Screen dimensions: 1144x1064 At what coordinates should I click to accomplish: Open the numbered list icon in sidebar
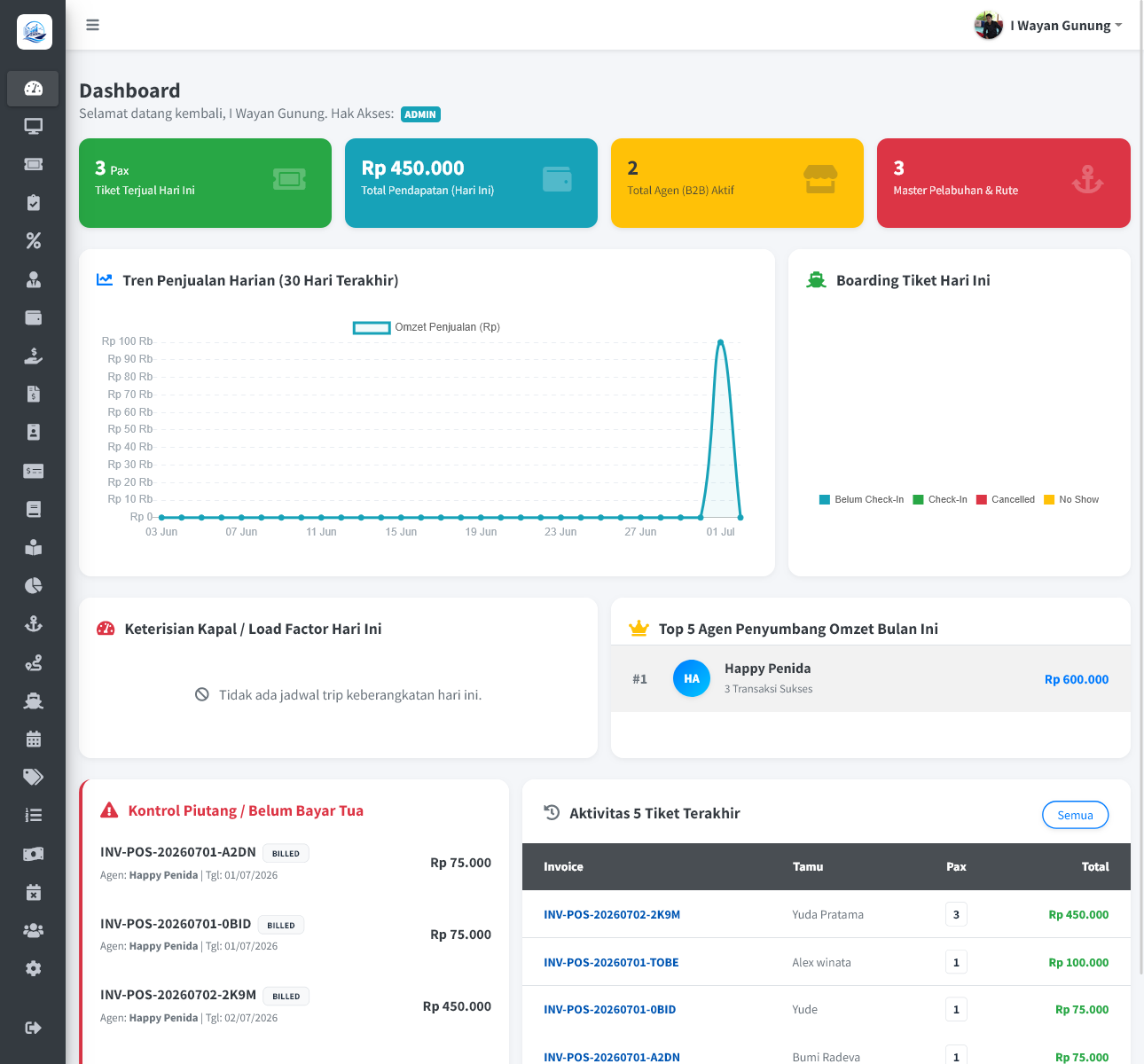pos(33,815)
